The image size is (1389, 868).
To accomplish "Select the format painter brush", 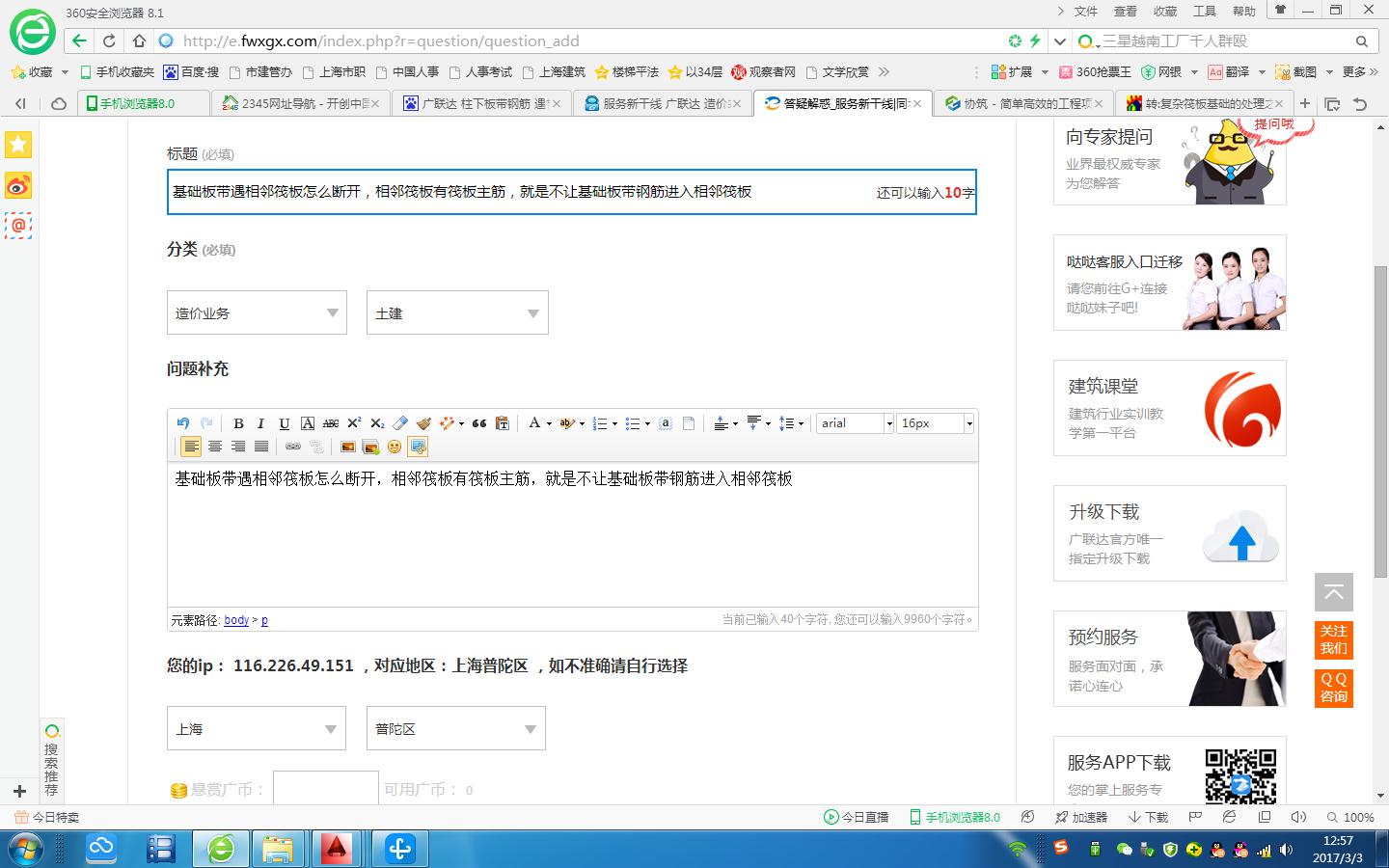I will 423,423.
